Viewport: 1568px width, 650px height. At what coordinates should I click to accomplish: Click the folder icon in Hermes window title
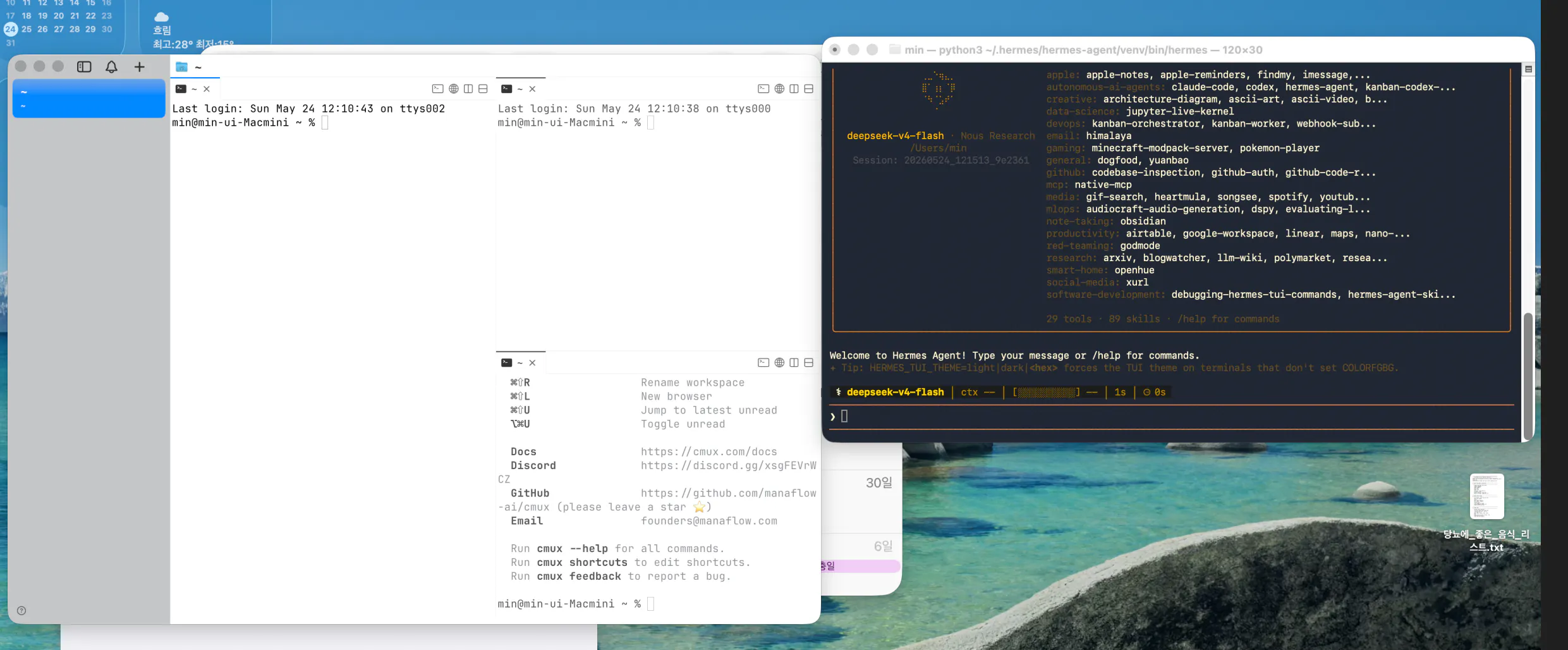pos(894,49)
